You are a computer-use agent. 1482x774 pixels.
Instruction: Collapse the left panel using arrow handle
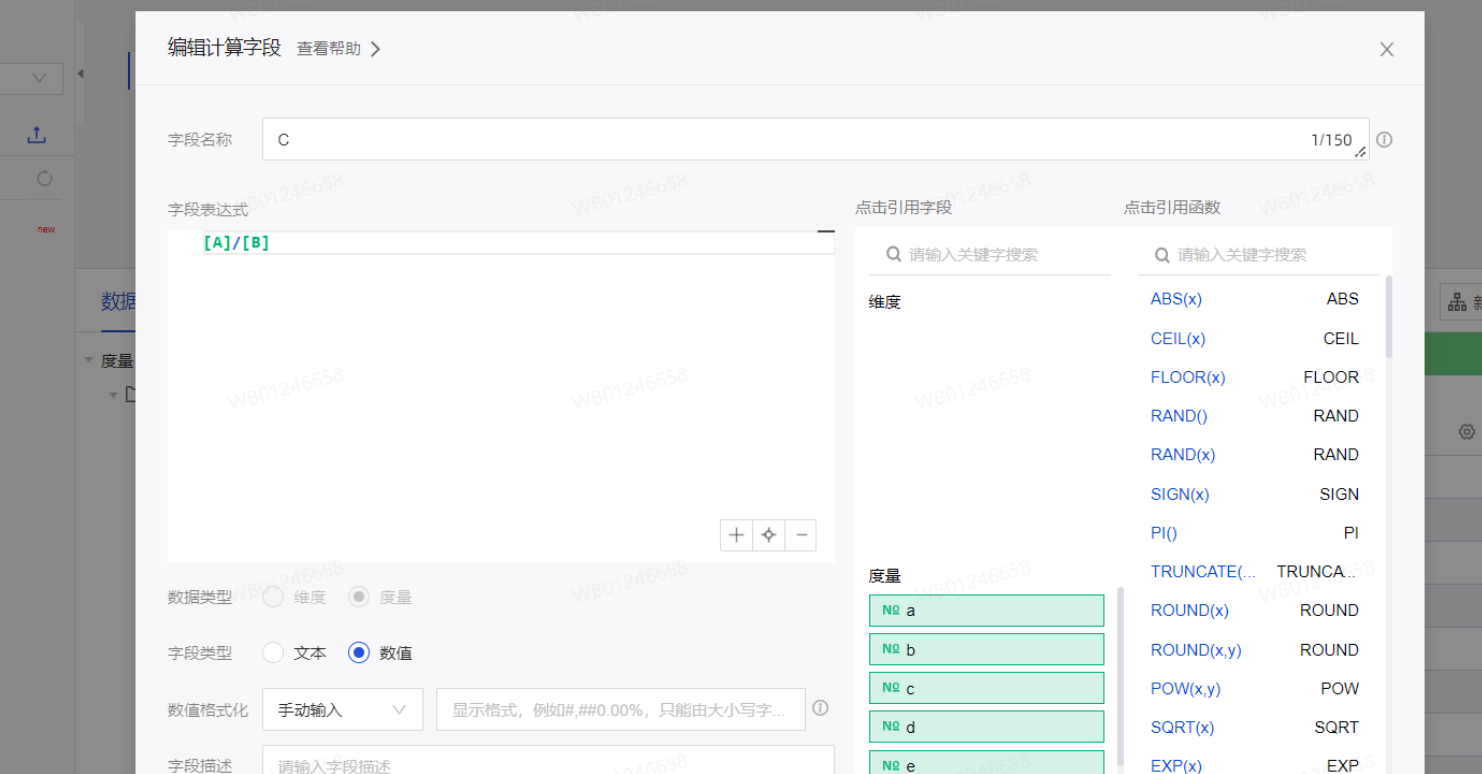pyautogui.click(x=80, y=73)
